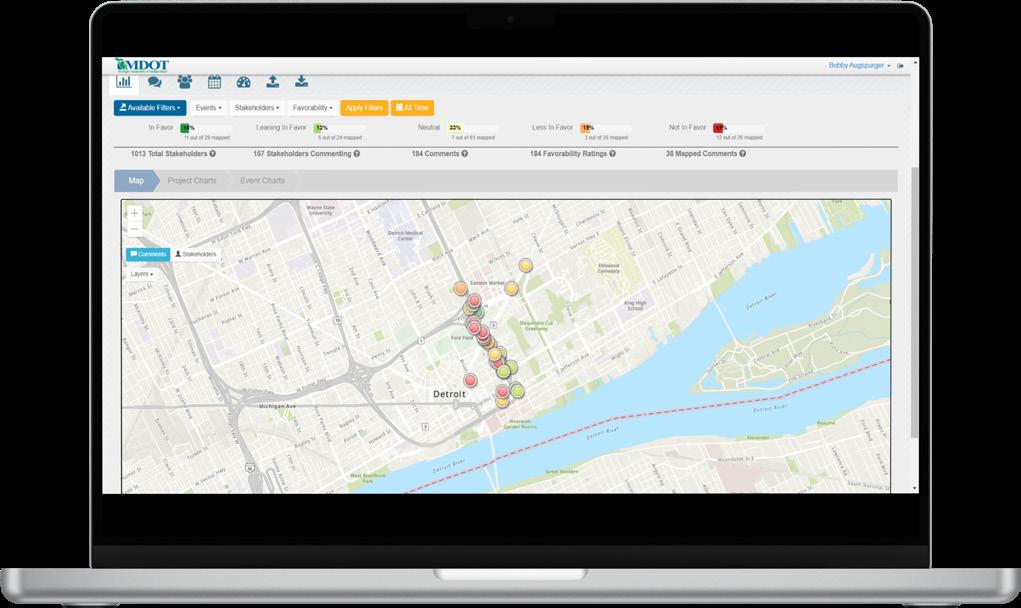Viewport: 1021px width, 608px height.
Task: Click the All Time date button
Action: click(x=412, y=108)
